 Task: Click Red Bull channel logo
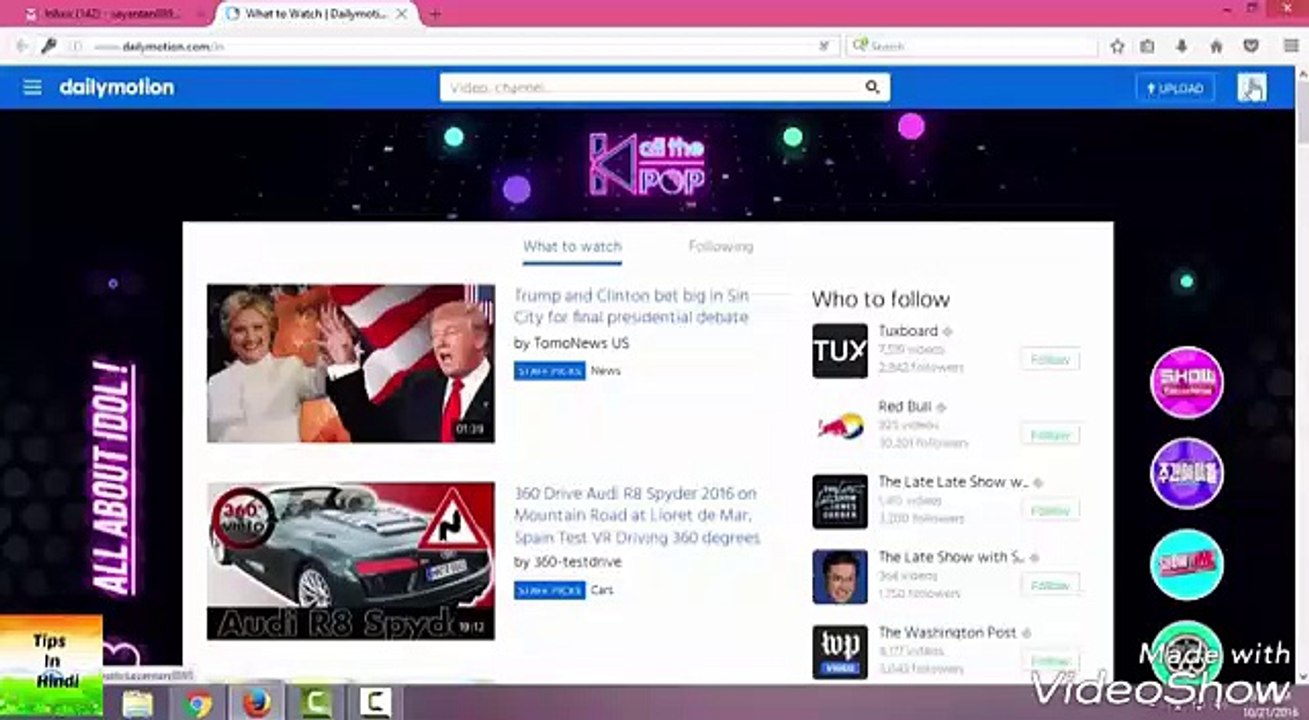pyautogui.click(x=840, y=426)
